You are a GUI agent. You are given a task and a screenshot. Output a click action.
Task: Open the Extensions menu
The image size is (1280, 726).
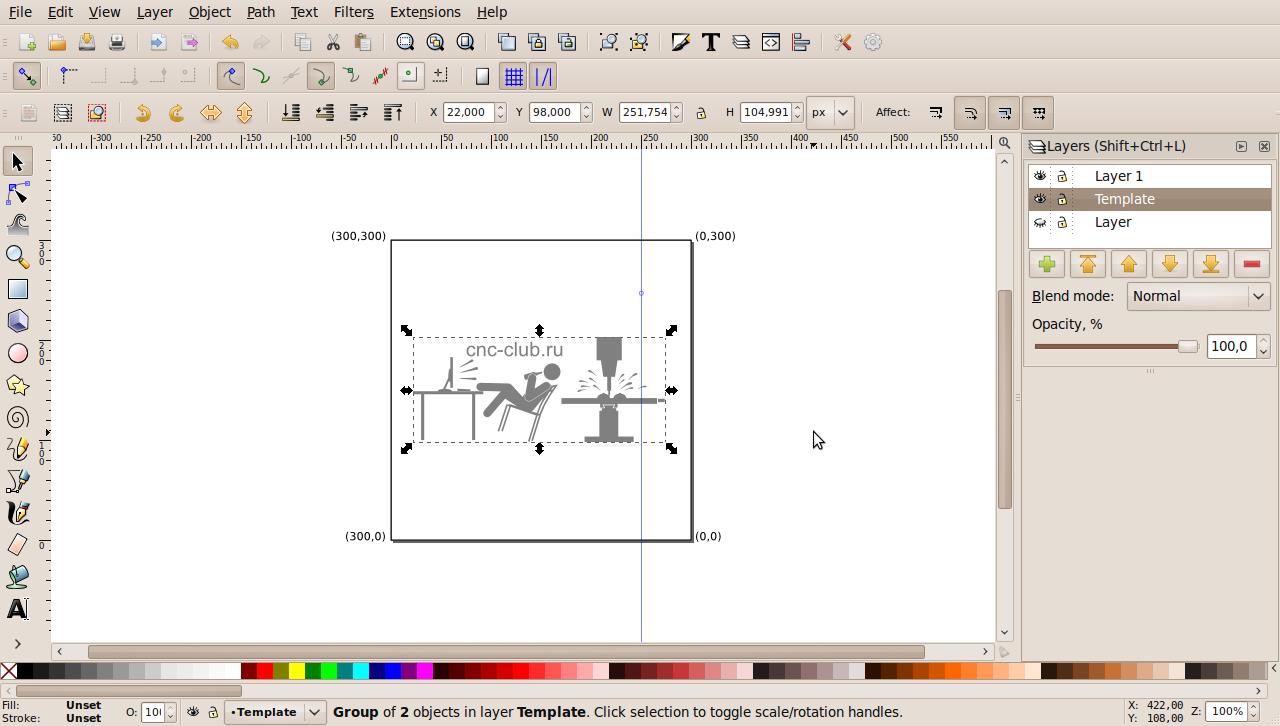point(425,12)
